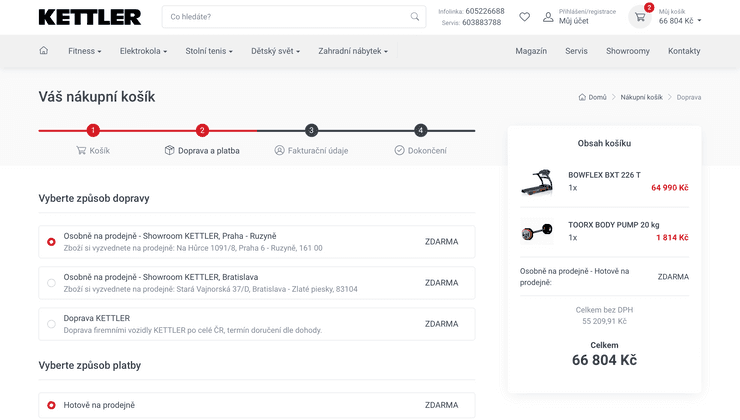Expand the Elektrokola menu dropdown
The image size is (740, 420).
tap(143, 51)
